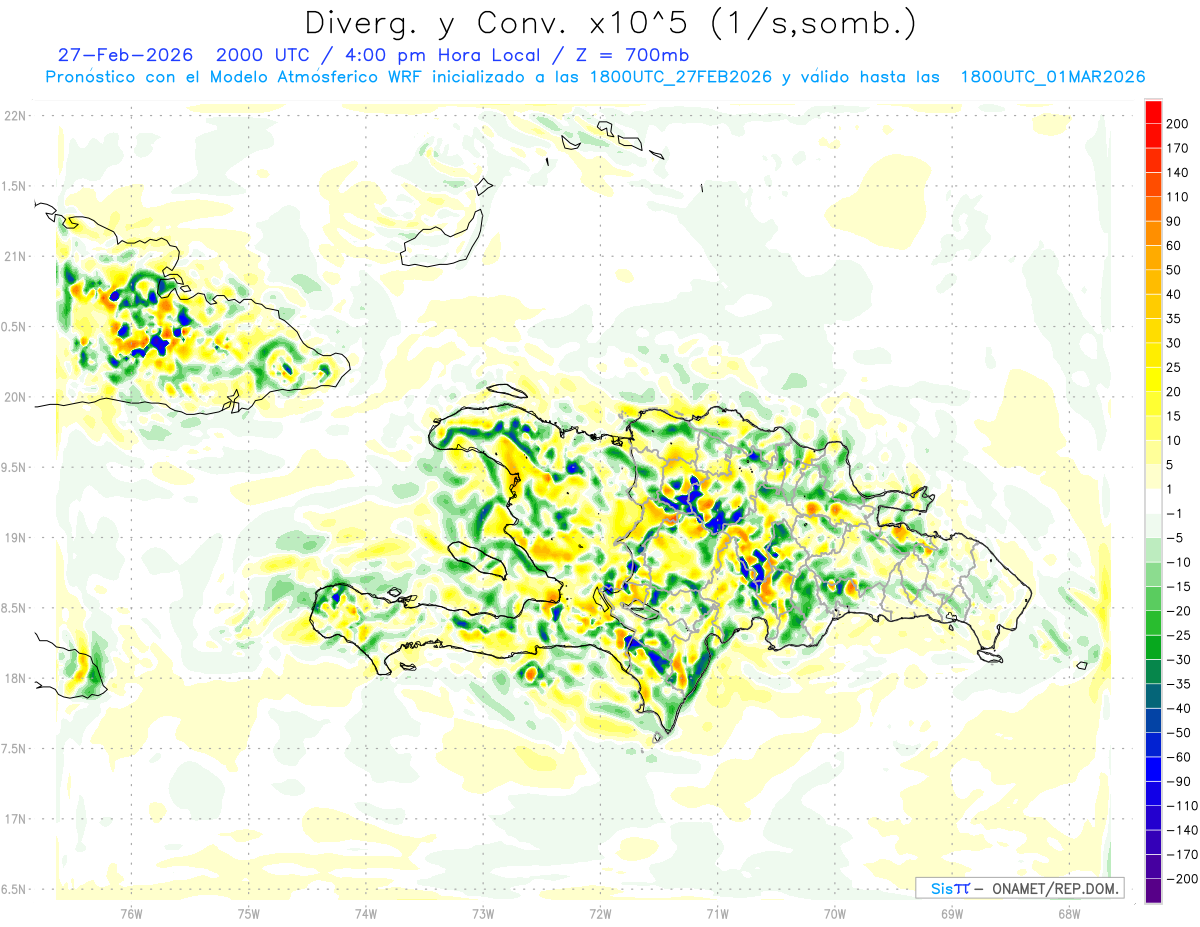Click the 19N latitude label
1200x927 pixels.
point(15,538)
